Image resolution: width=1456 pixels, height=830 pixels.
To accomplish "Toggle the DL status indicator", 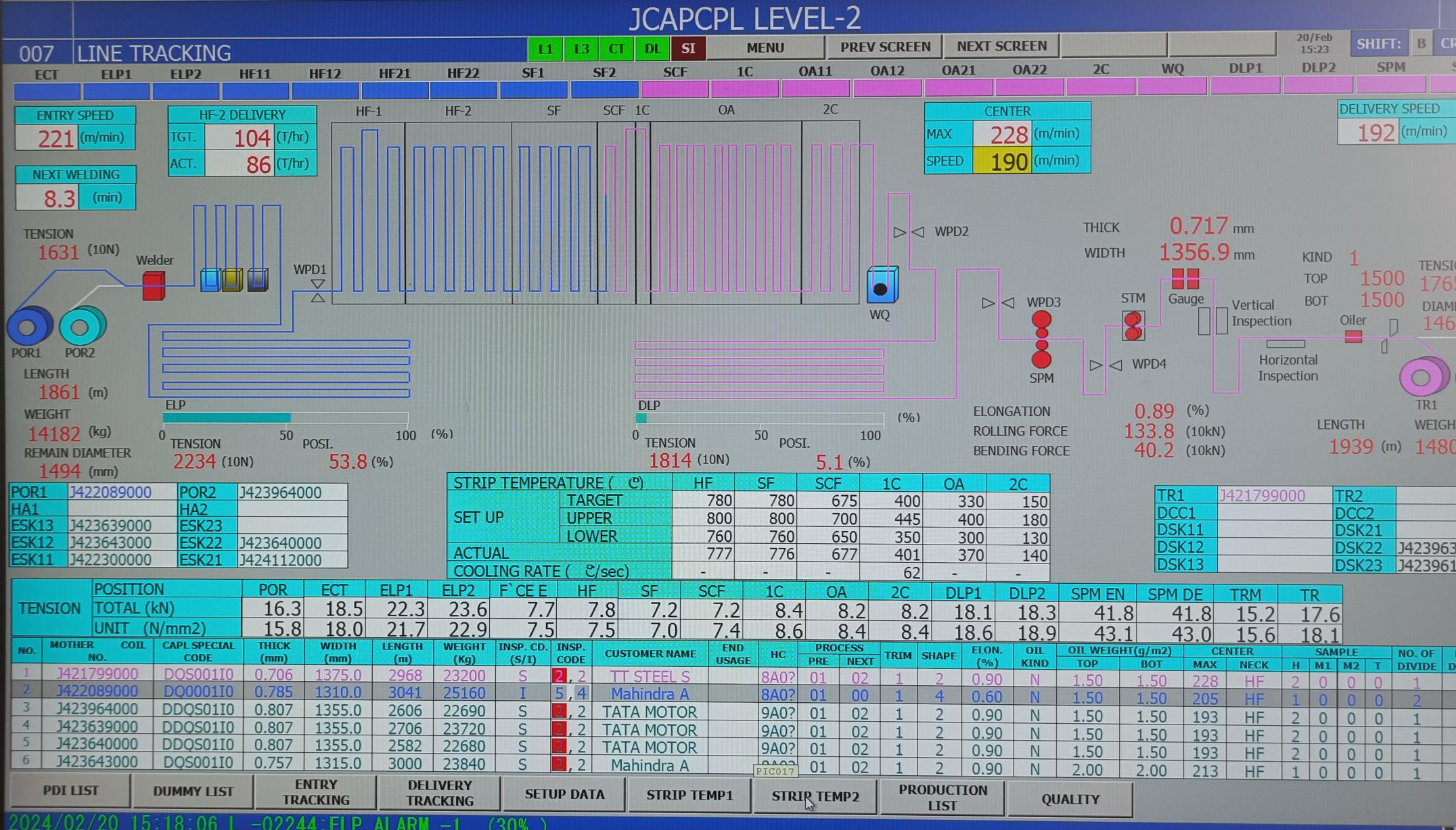I will point(652,49).
